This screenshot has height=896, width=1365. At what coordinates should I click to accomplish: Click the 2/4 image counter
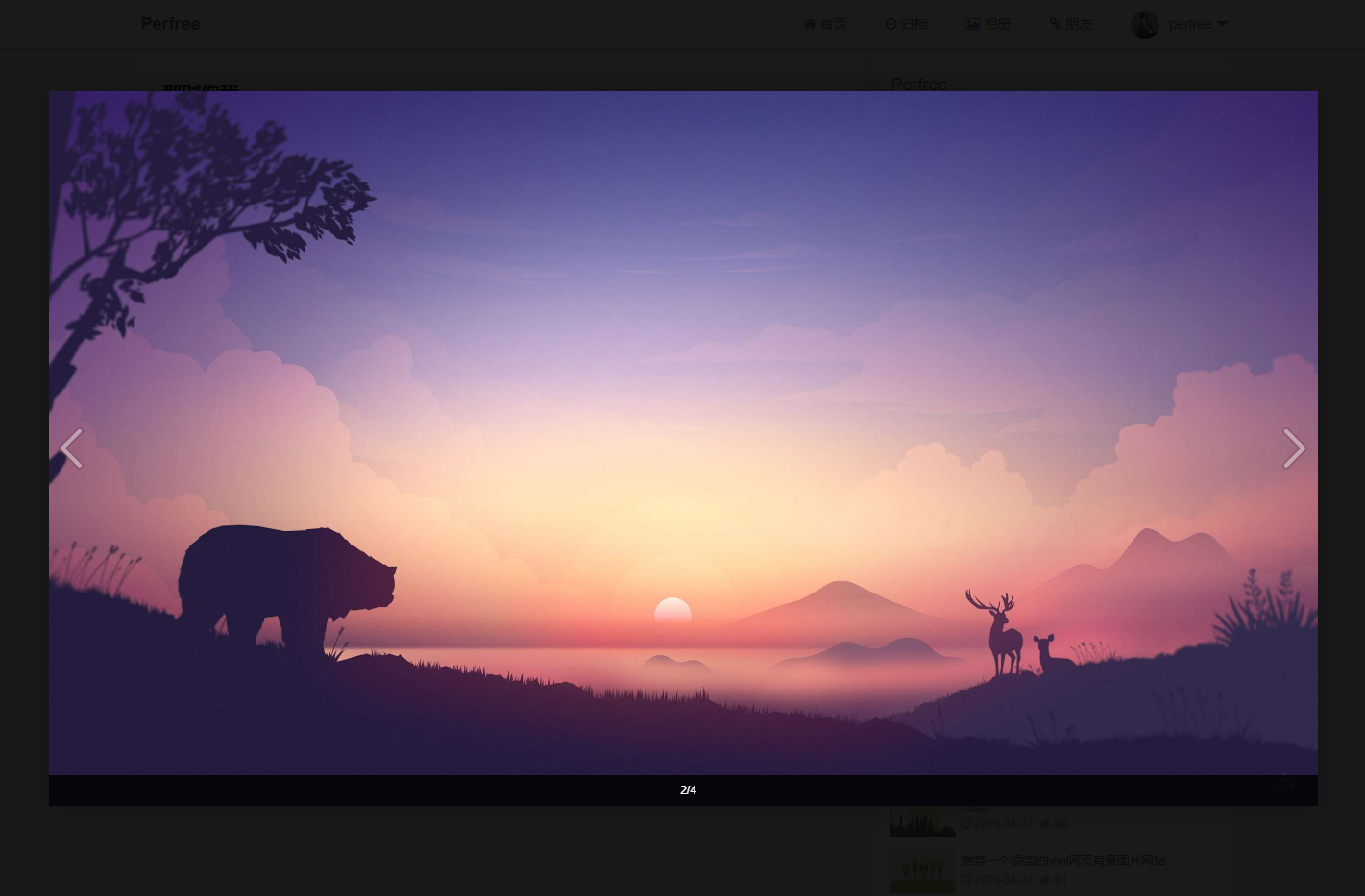point(688,790)
